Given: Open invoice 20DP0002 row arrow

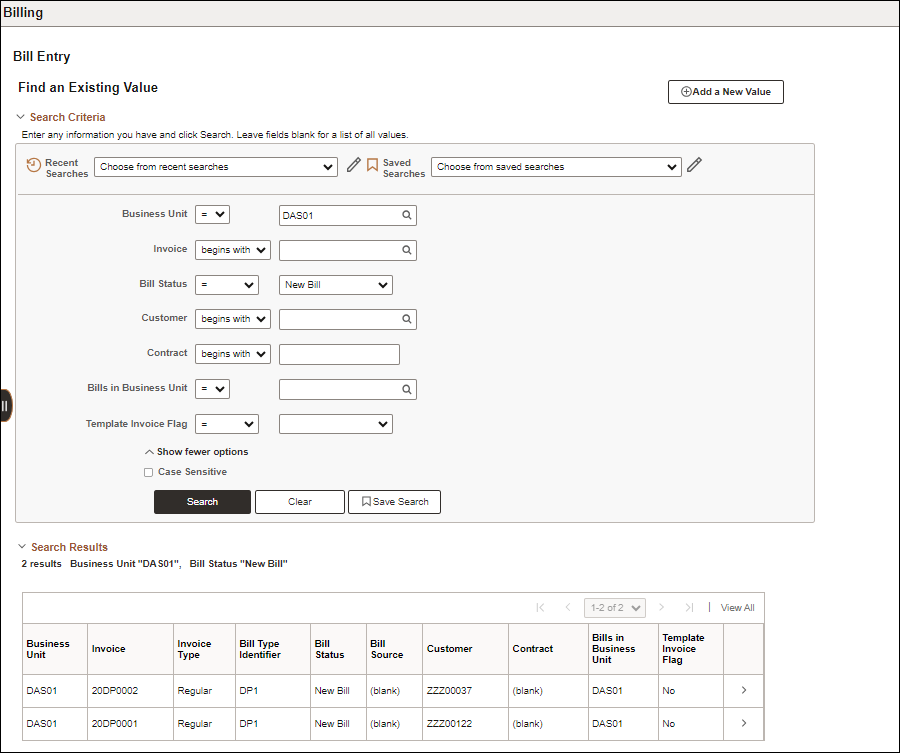Looking at the screenshot, I should [744, 690].
